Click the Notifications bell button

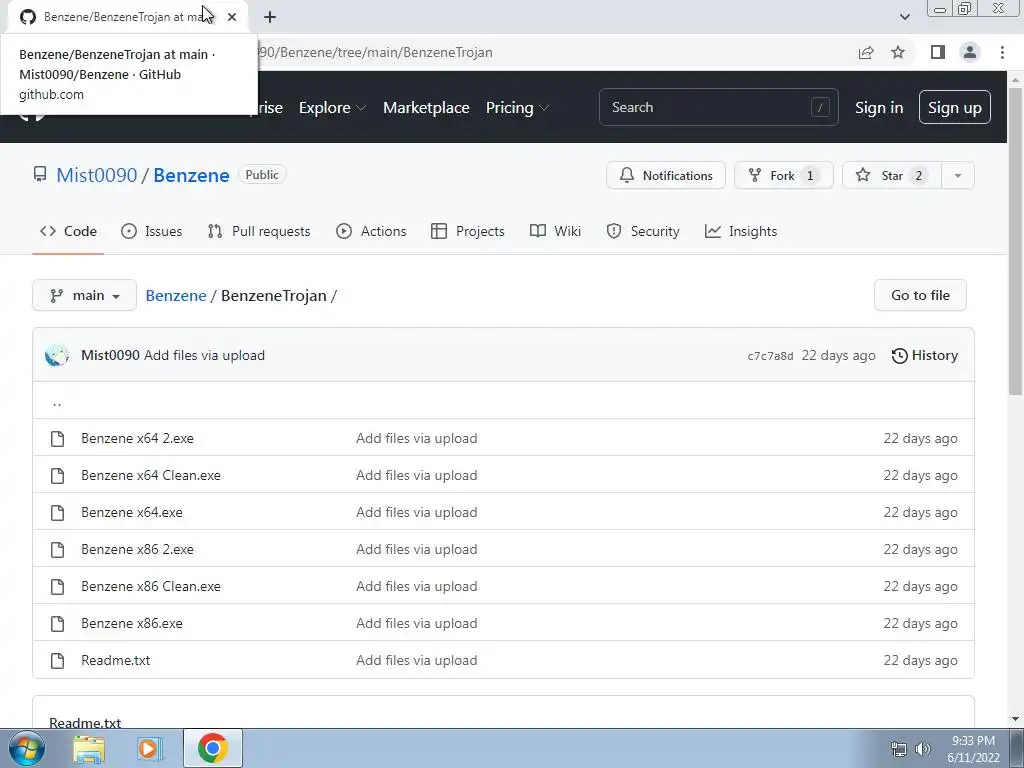(x=665, y=175)
